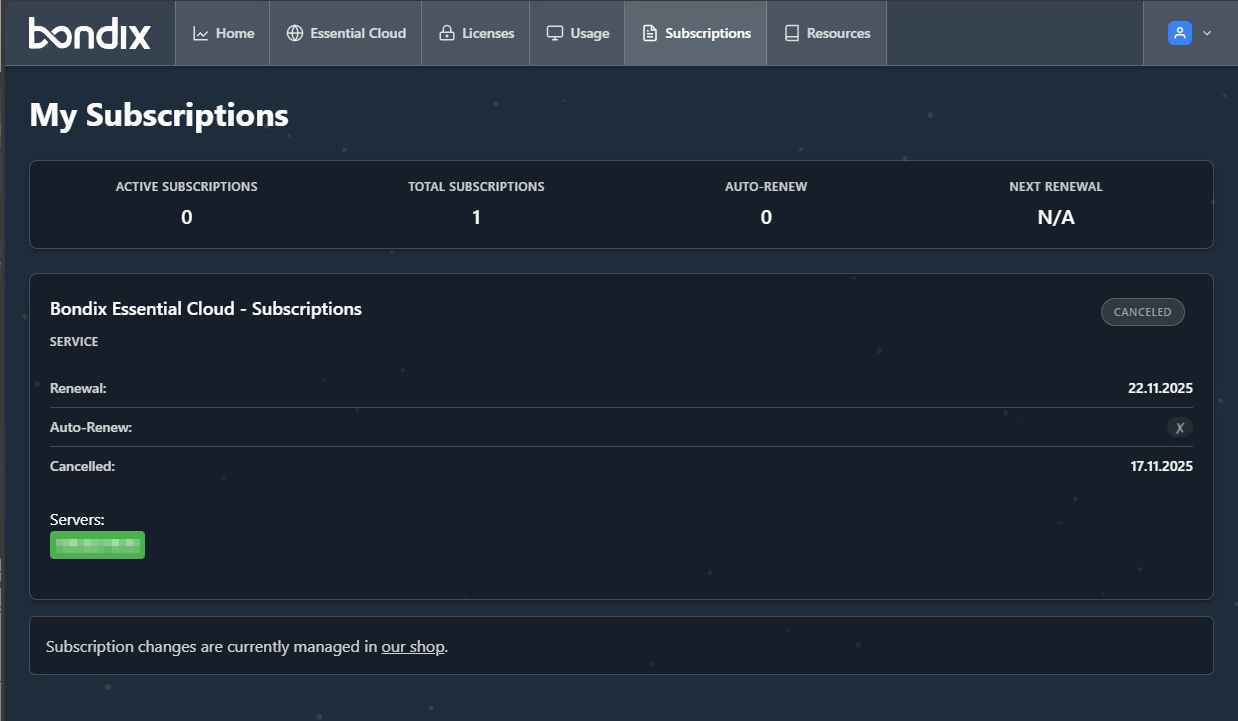The width and height of the screenshot is (1238, 721).
Task: Click the Total Subscriptions stat
Action: pos(476,203)
